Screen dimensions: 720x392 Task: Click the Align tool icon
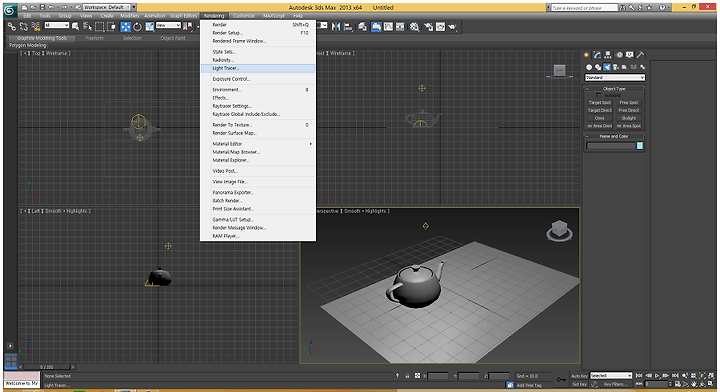tap(348, 27)
